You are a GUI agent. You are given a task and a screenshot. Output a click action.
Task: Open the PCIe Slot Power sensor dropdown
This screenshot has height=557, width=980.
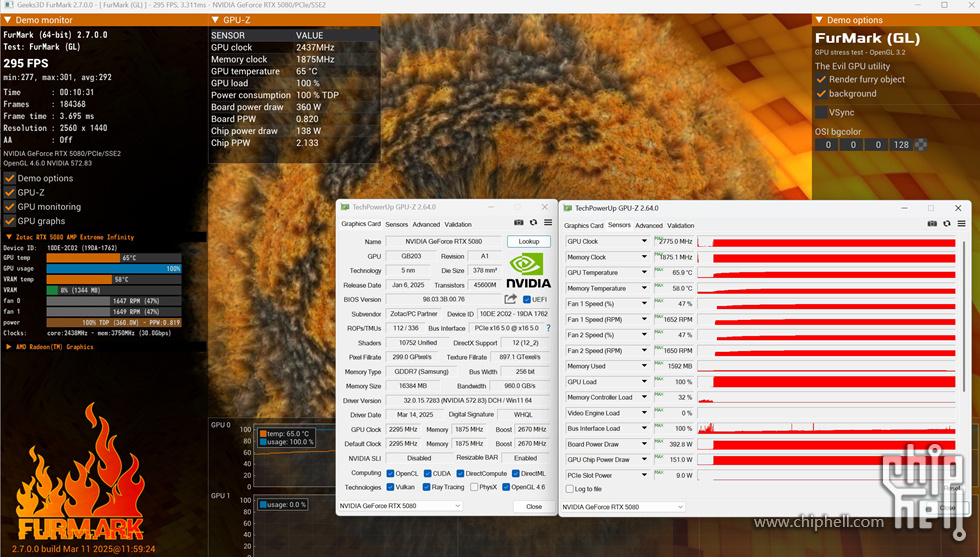(644, 475)
